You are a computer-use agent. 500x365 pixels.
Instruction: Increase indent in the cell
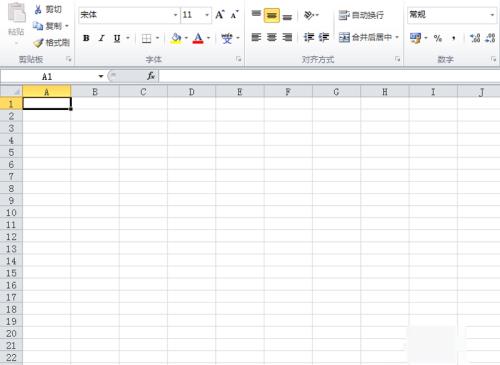[324, 37]
